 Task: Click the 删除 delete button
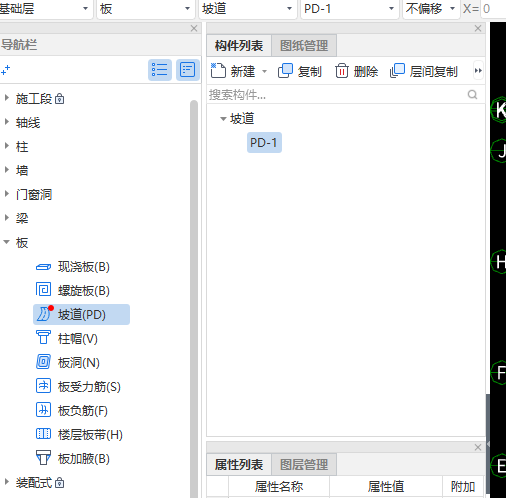(356, 71)
